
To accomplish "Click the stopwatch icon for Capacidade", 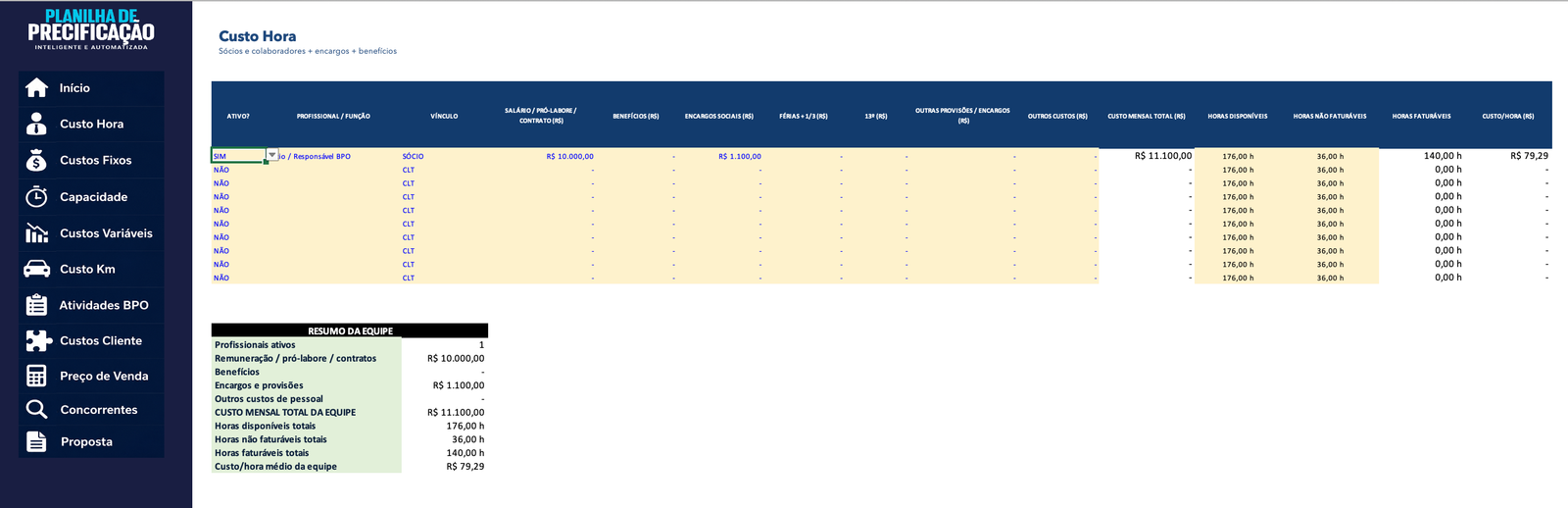I will 36,196.
